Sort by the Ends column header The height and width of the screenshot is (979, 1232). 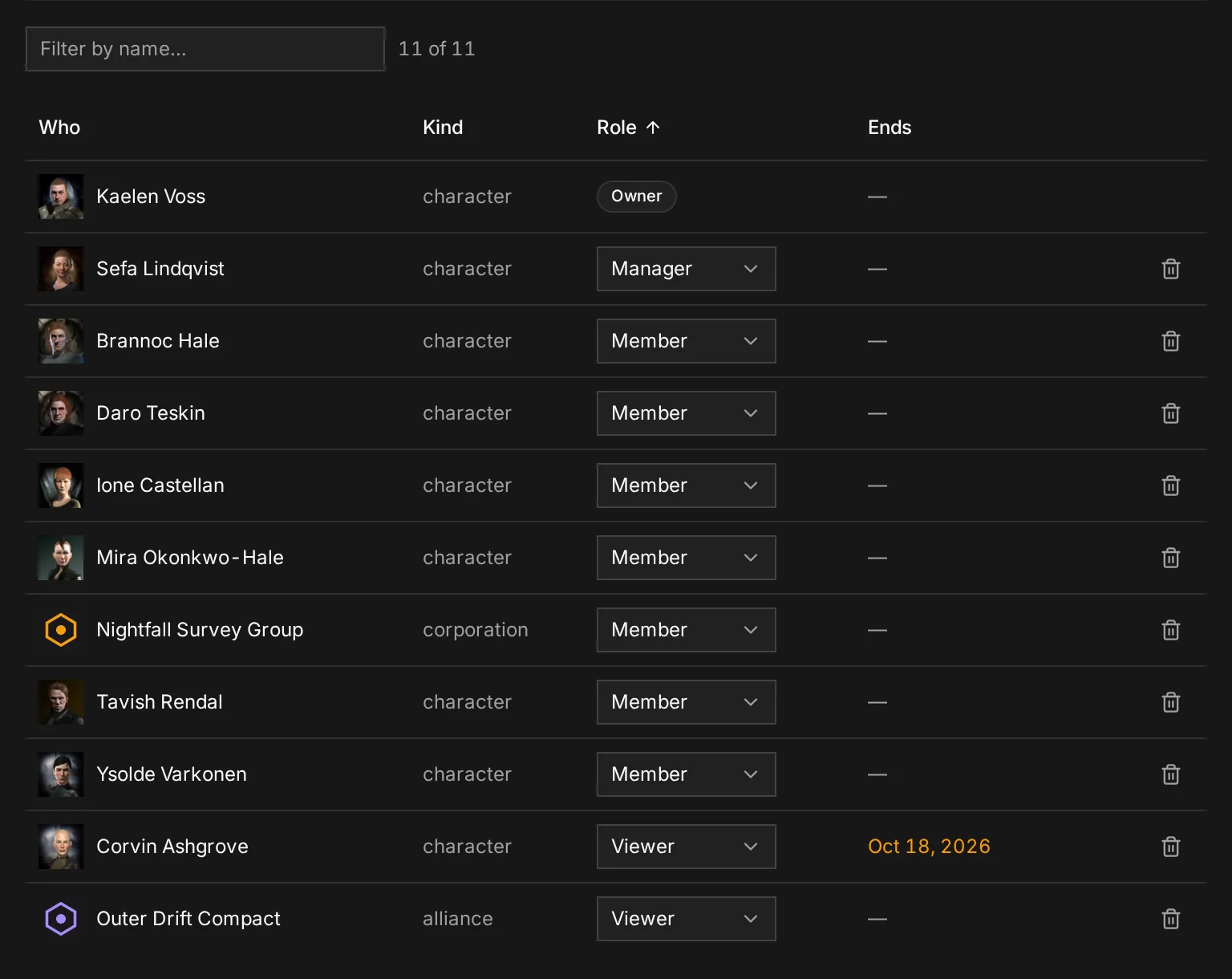(x=890, y=128)
